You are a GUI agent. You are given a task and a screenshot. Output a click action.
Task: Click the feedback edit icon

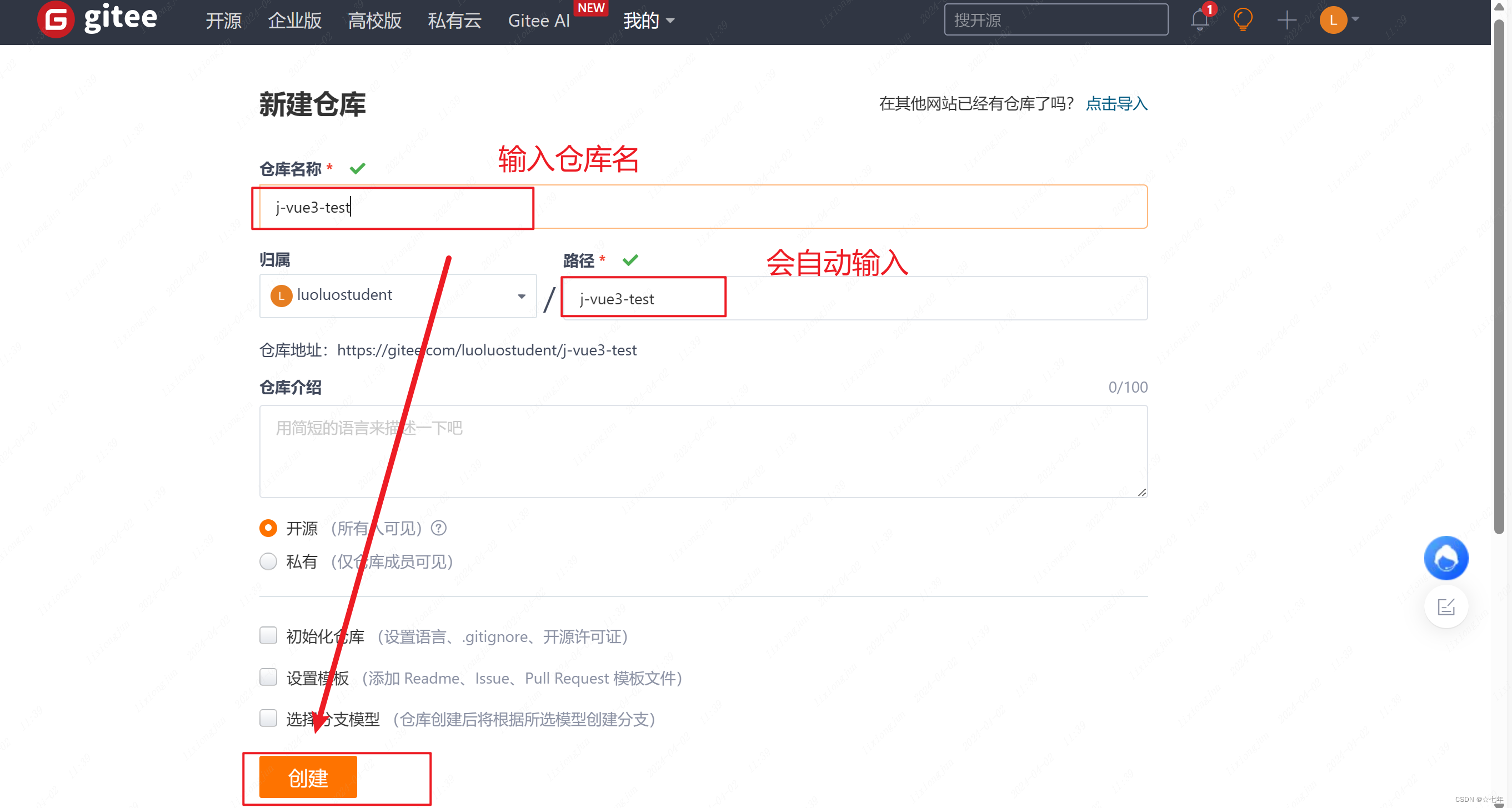click(x=1446, y=606)
